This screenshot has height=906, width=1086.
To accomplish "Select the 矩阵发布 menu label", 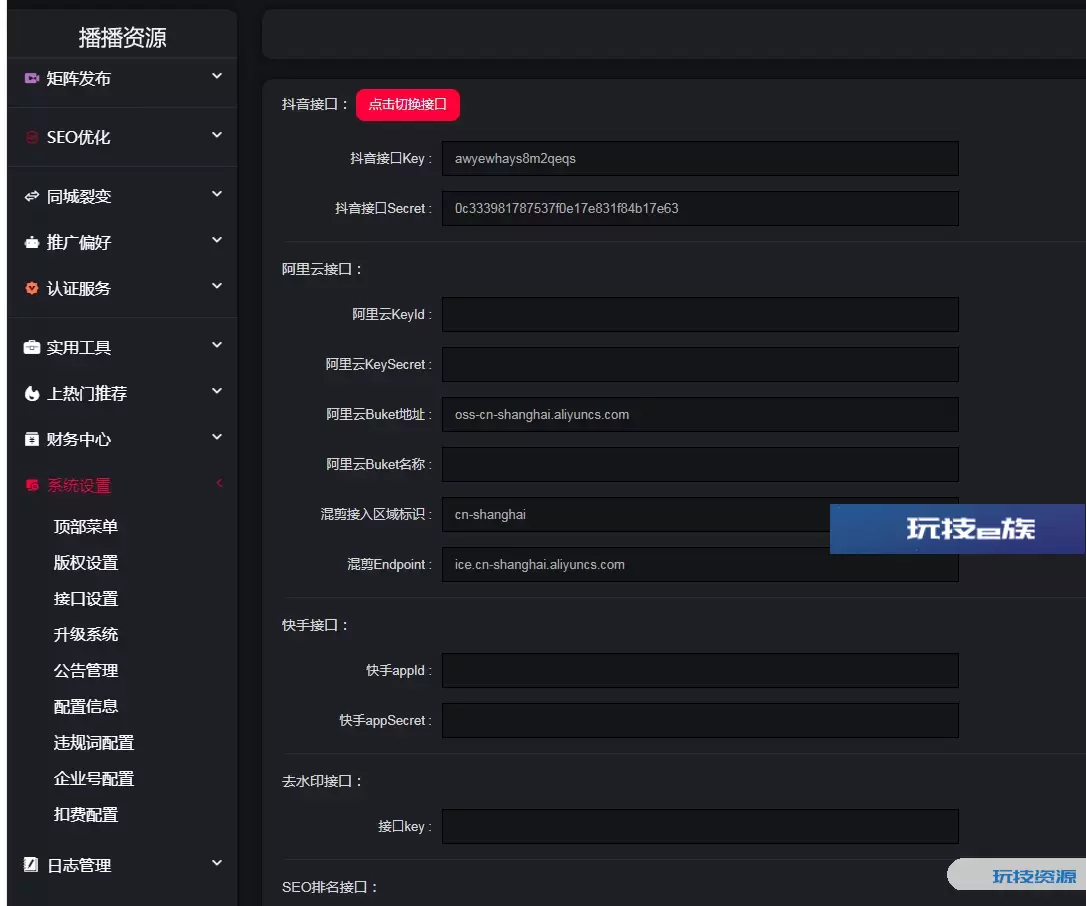I will [x=78, y=78].
